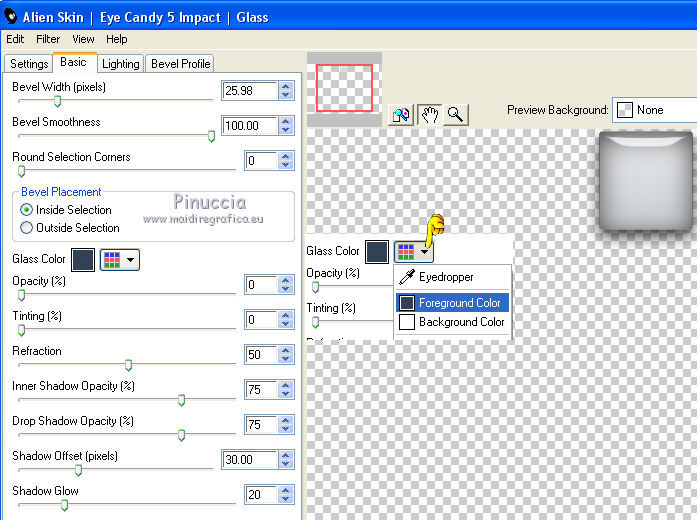Click the Shadow Offset value field

tap(250, 460)
